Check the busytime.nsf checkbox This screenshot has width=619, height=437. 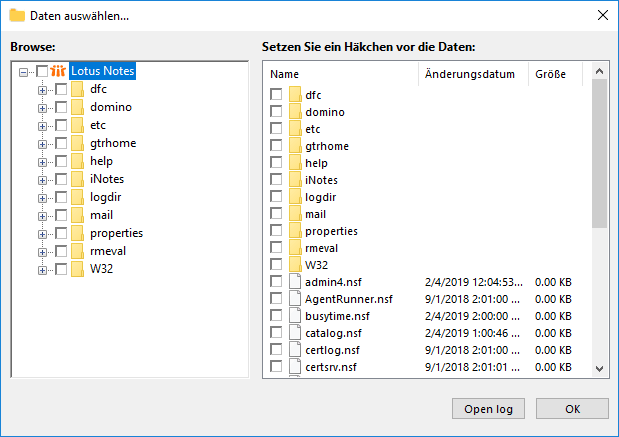(x=276, y=315)
